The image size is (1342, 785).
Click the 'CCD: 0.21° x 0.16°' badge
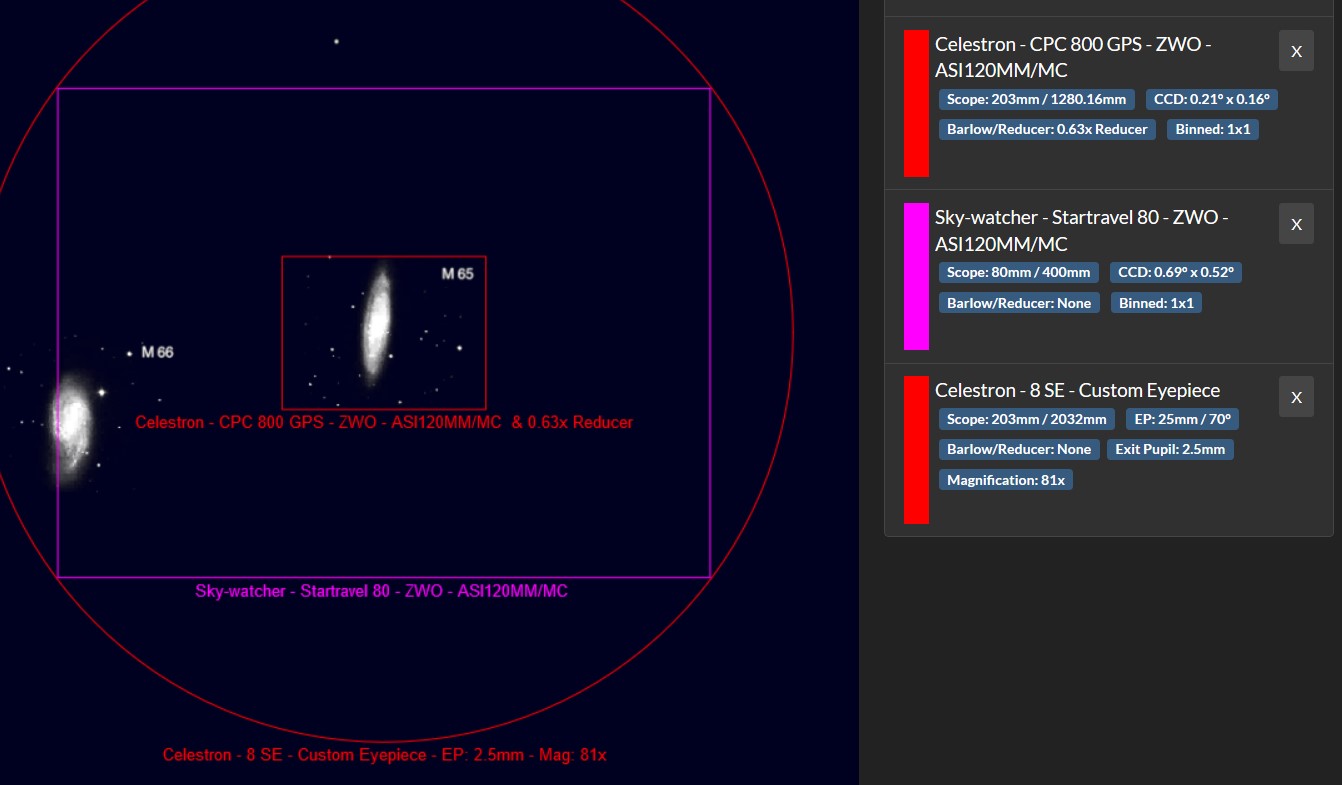[x=1211, y=99]
